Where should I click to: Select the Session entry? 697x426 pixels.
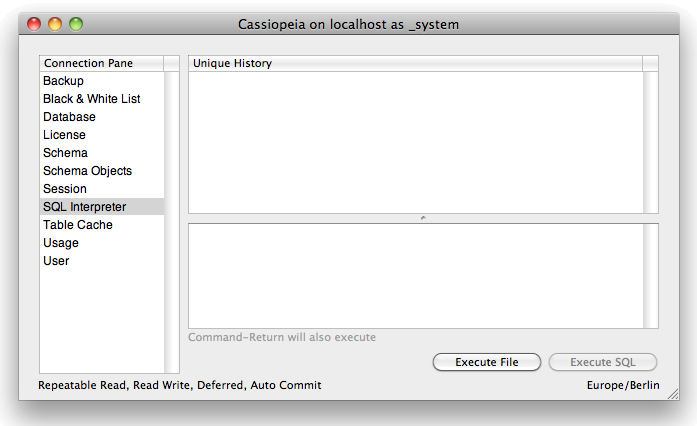click(102, 189)
